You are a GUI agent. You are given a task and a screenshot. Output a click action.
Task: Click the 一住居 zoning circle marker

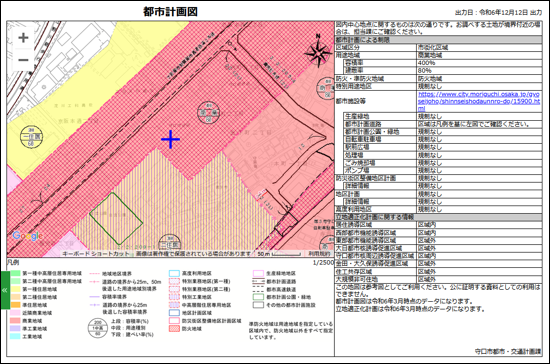(x=31, y=137)
